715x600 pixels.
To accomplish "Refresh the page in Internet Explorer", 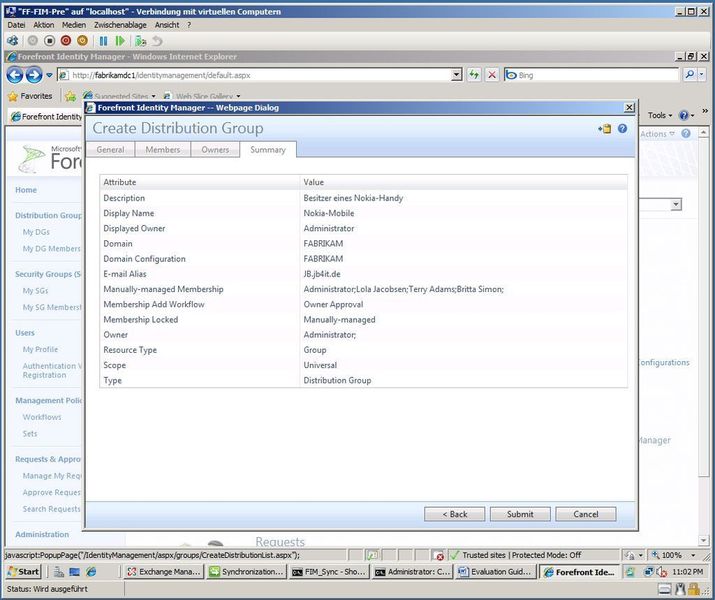I will 474,75.
